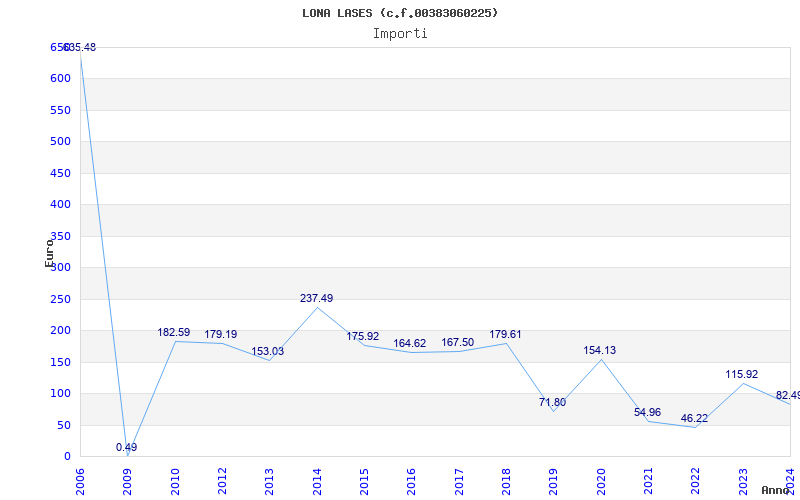This screenshot has width=800, height=500.
Task: Click the 400 value on Euro axis
Action: click(x=60, y=205)
